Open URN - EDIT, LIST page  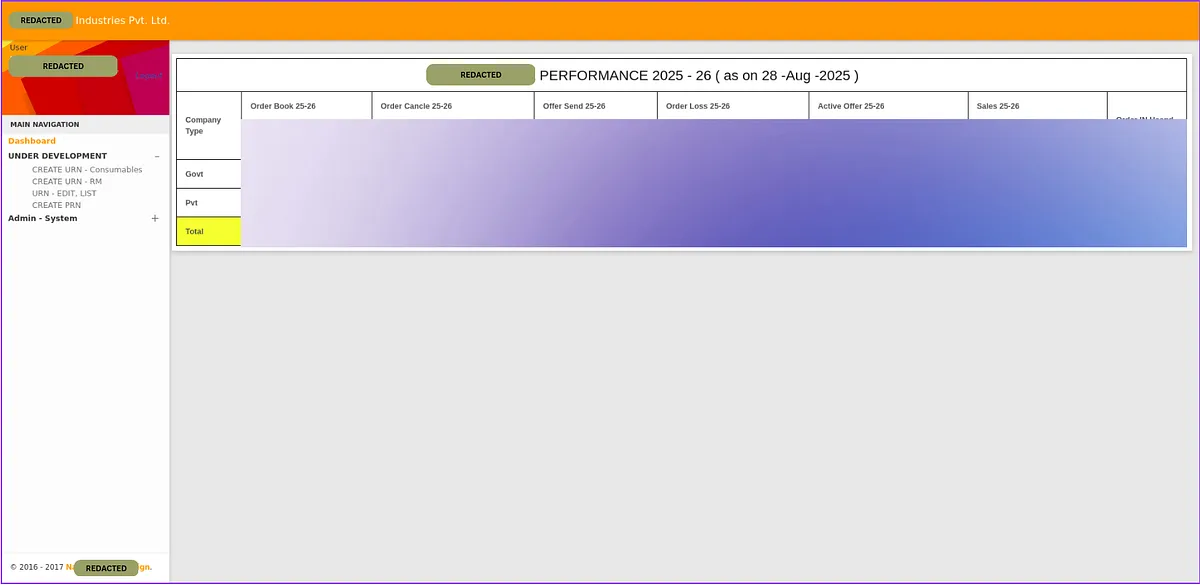(64, 193)
